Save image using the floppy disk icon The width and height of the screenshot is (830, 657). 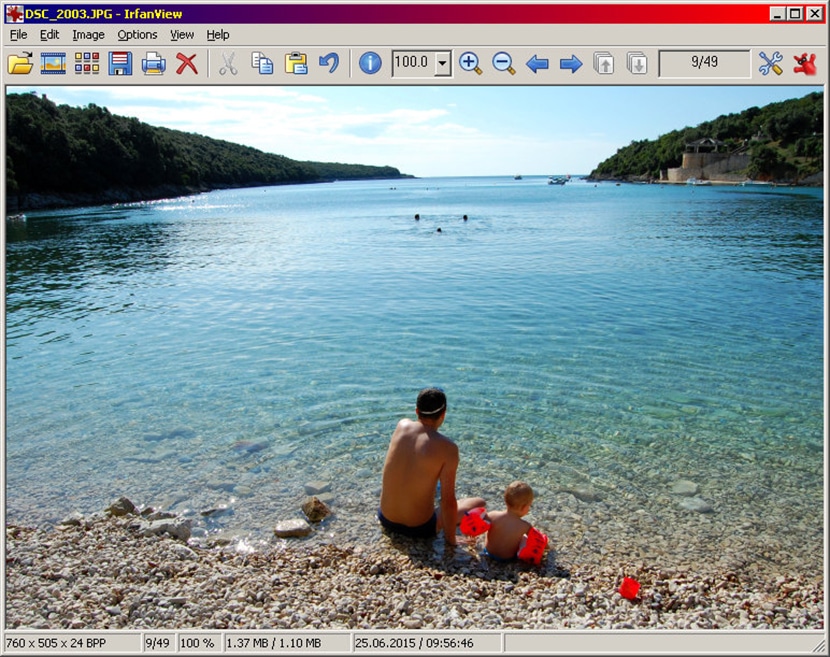pyautogui.click(x=120, y=64)
